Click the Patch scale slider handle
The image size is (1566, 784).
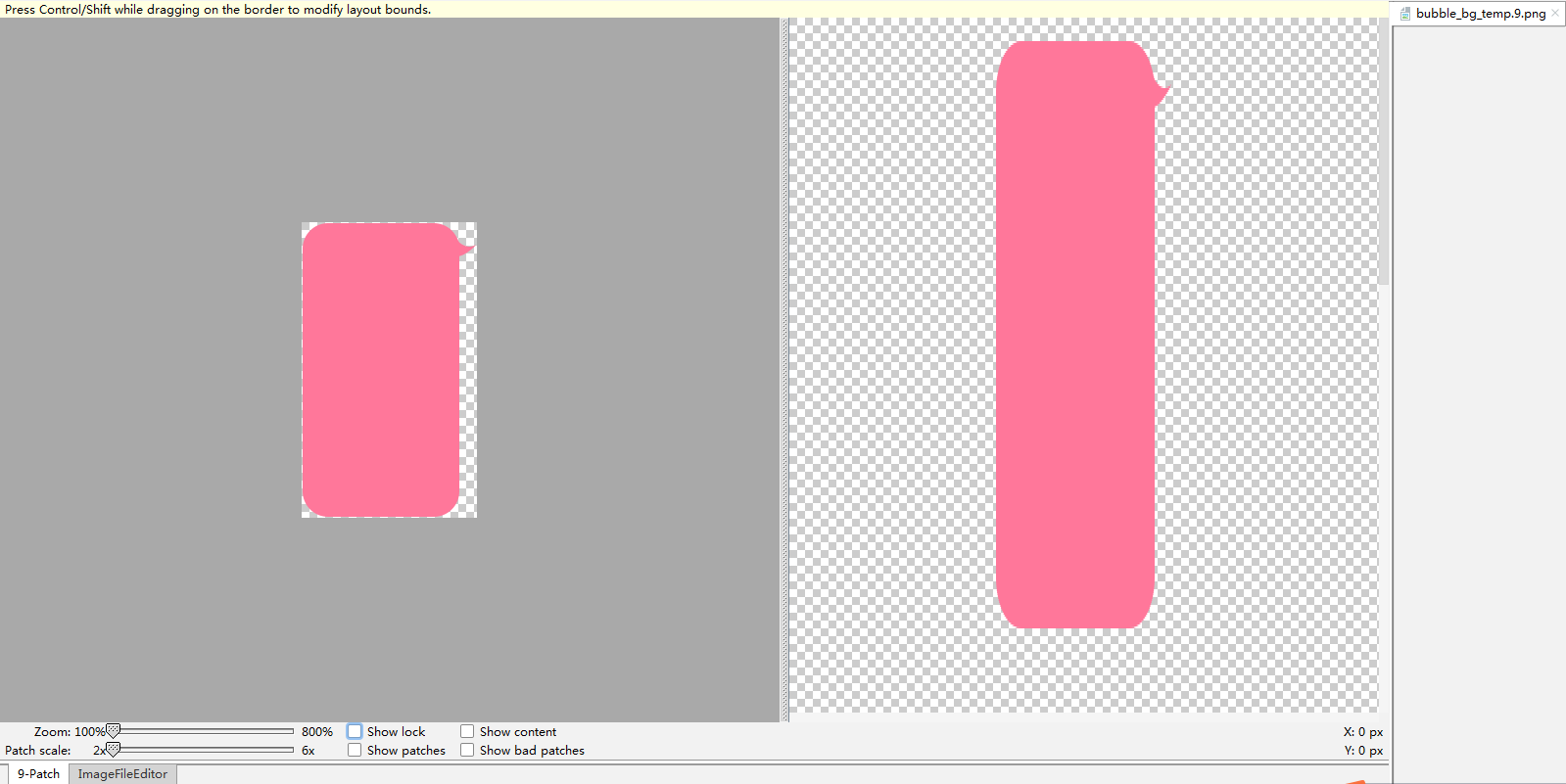click(113, 750)
